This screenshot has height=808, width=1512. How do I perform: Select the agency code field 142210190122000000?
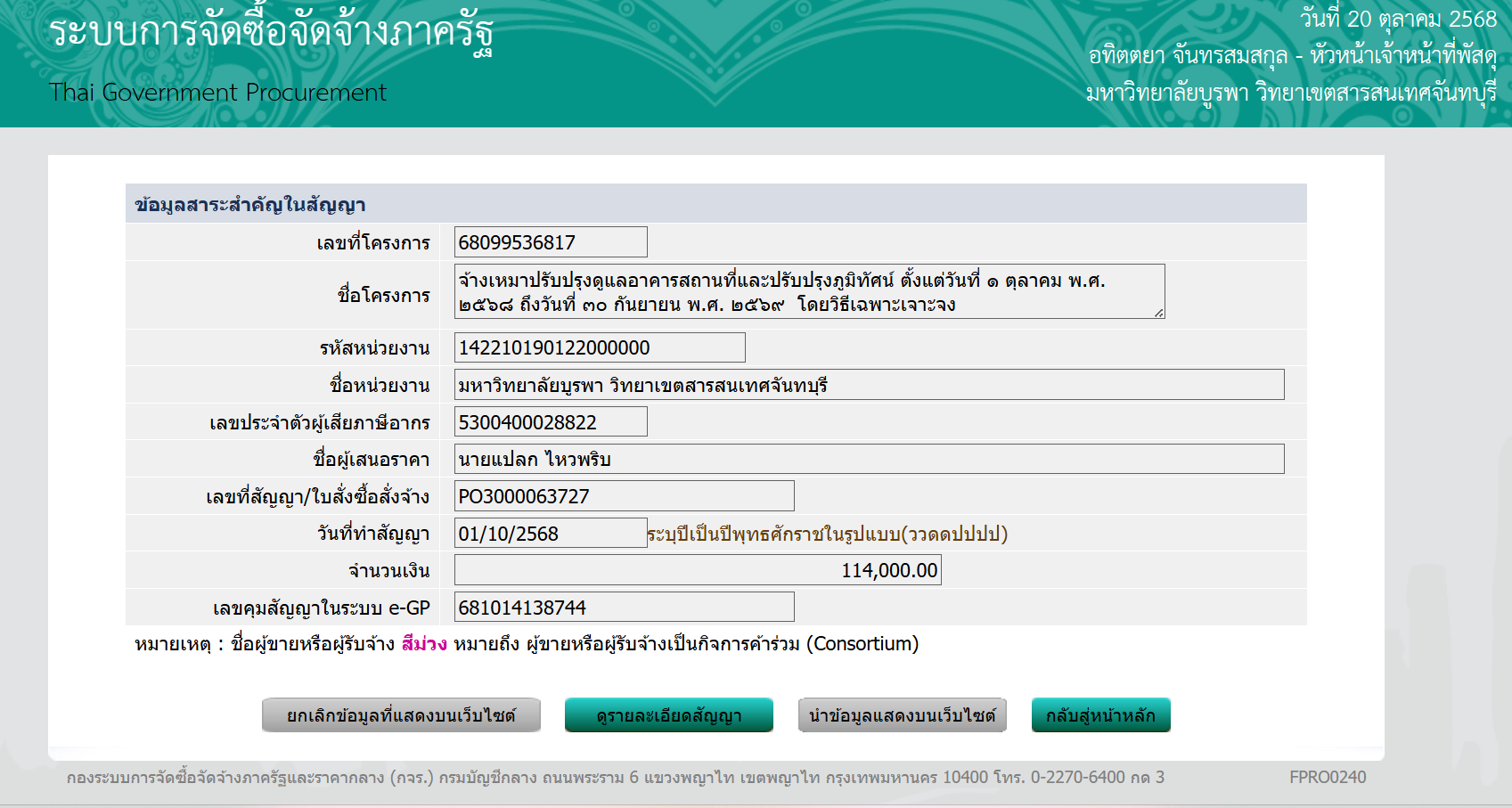pos(599,347)
